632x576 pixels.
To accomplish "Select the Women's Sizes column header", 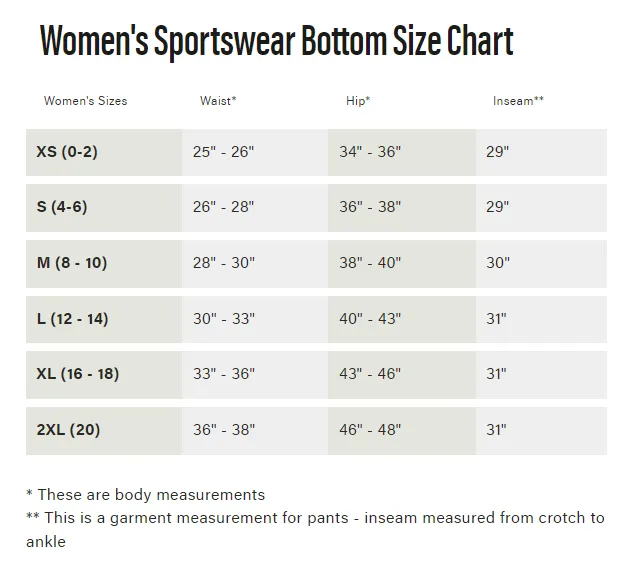I will point(85,101).
